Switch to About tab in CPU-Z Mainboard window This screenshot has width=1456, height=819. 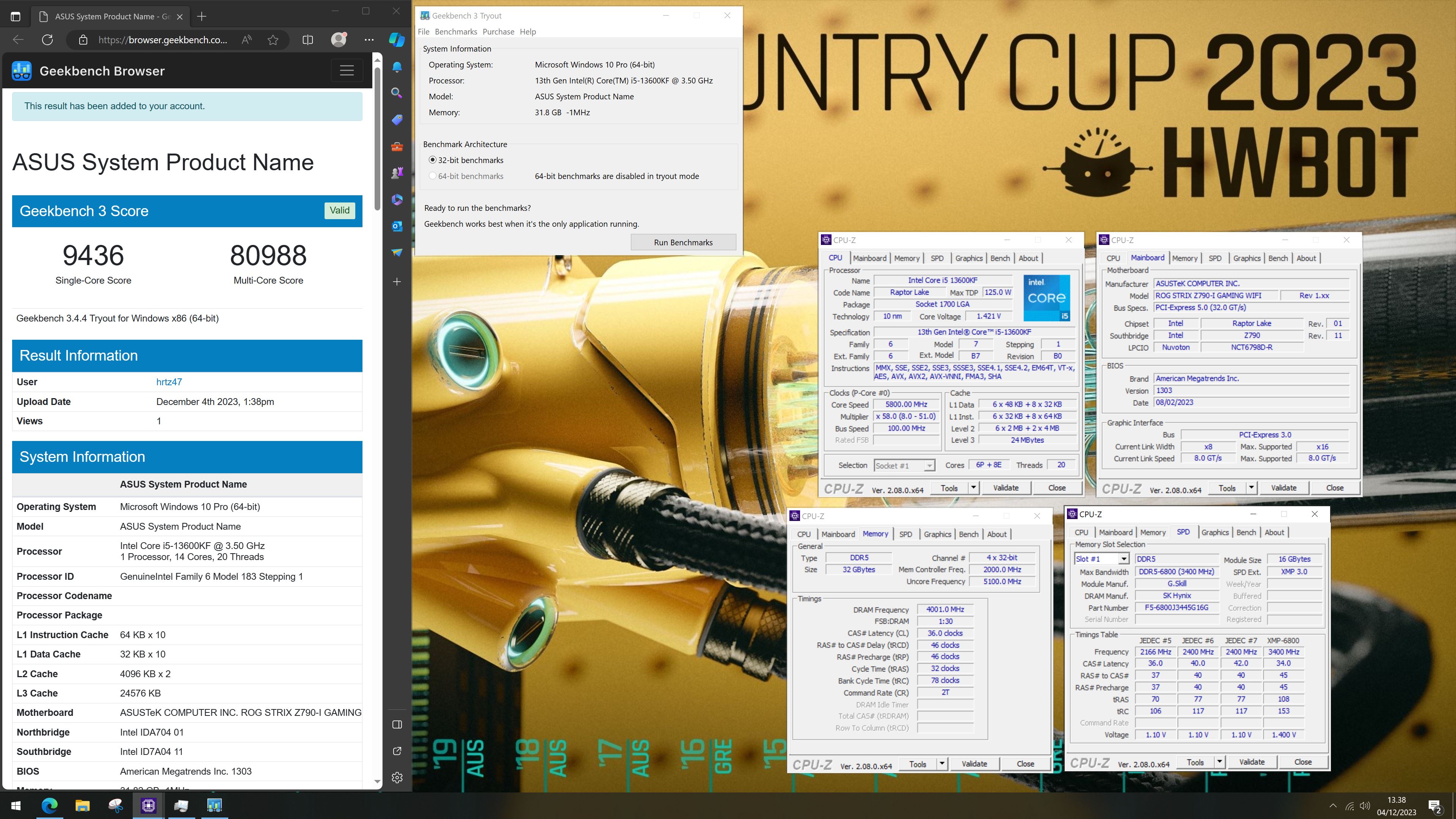(x=1305, y=258)
